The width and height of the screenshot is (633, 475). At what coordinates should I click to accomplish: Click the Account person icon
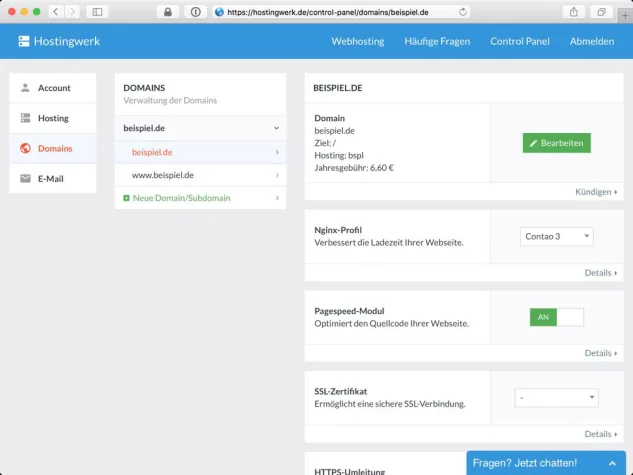(x=25, y=88)
